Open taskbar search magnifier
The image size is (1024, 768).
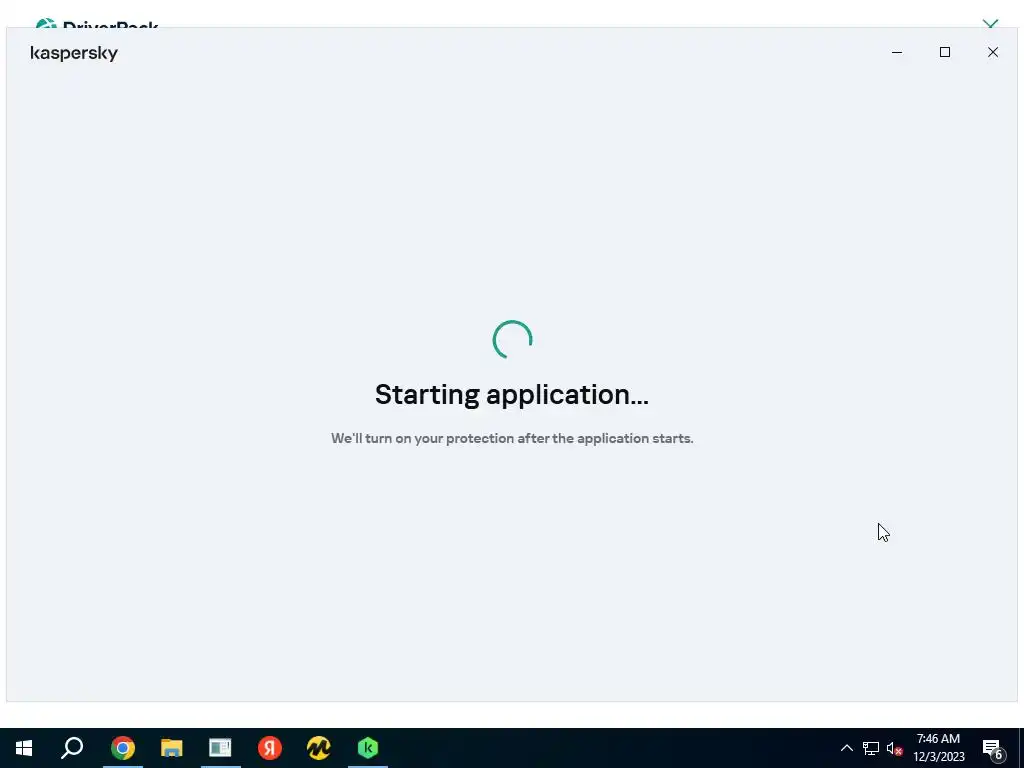tap(72, 748)
